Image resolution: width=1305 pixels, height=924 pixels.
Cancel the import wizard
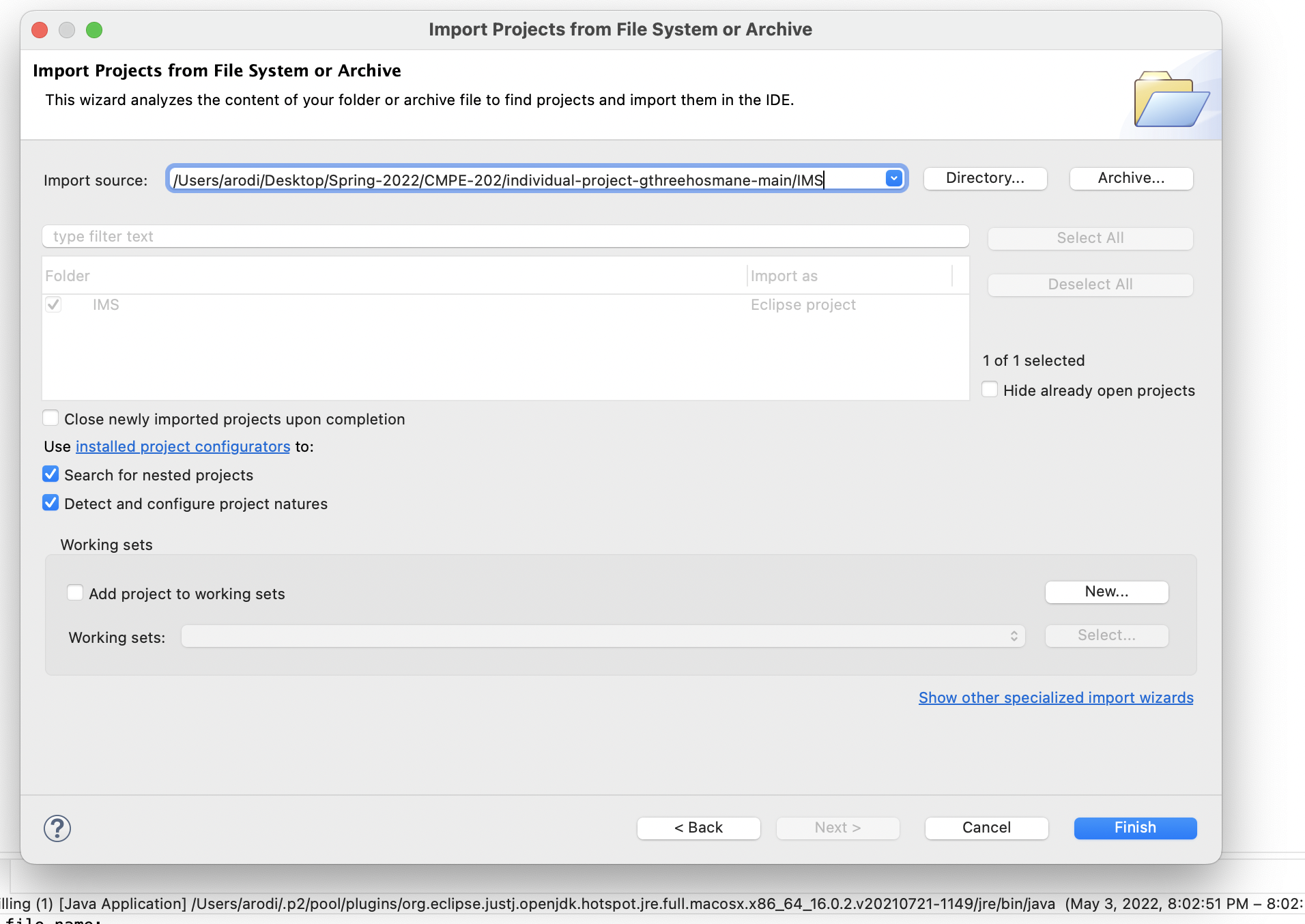coord(986,828)
